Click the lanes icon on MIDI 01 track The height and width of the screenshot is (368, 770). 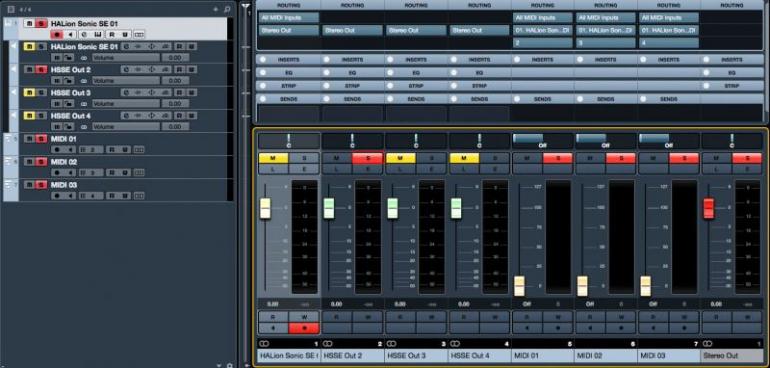coord(139,150)
